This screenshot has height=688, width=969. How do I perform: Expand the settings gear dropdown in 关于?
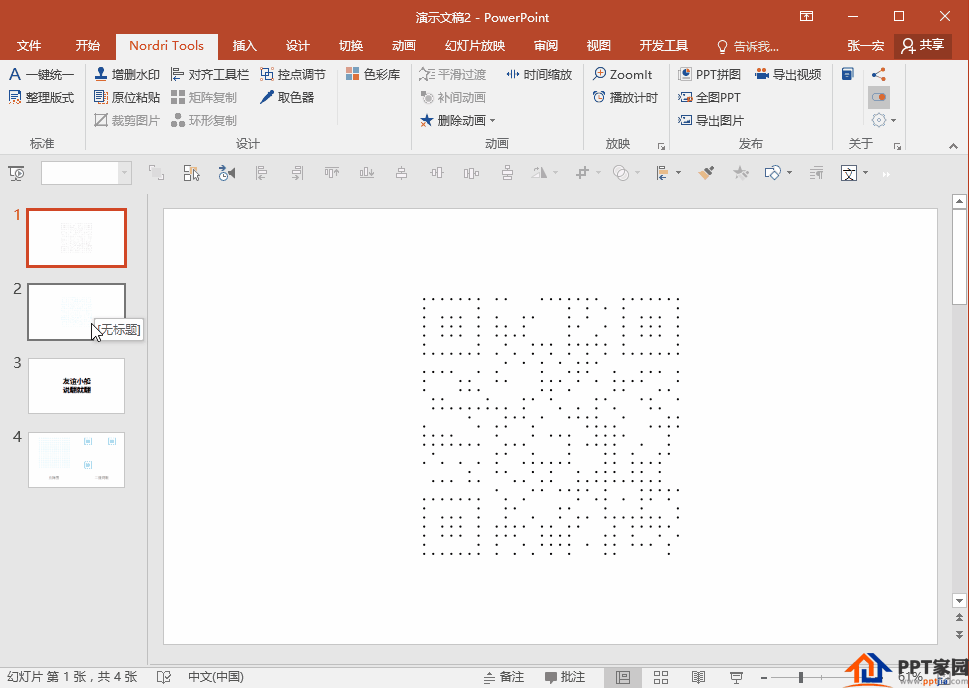[893, 120]
